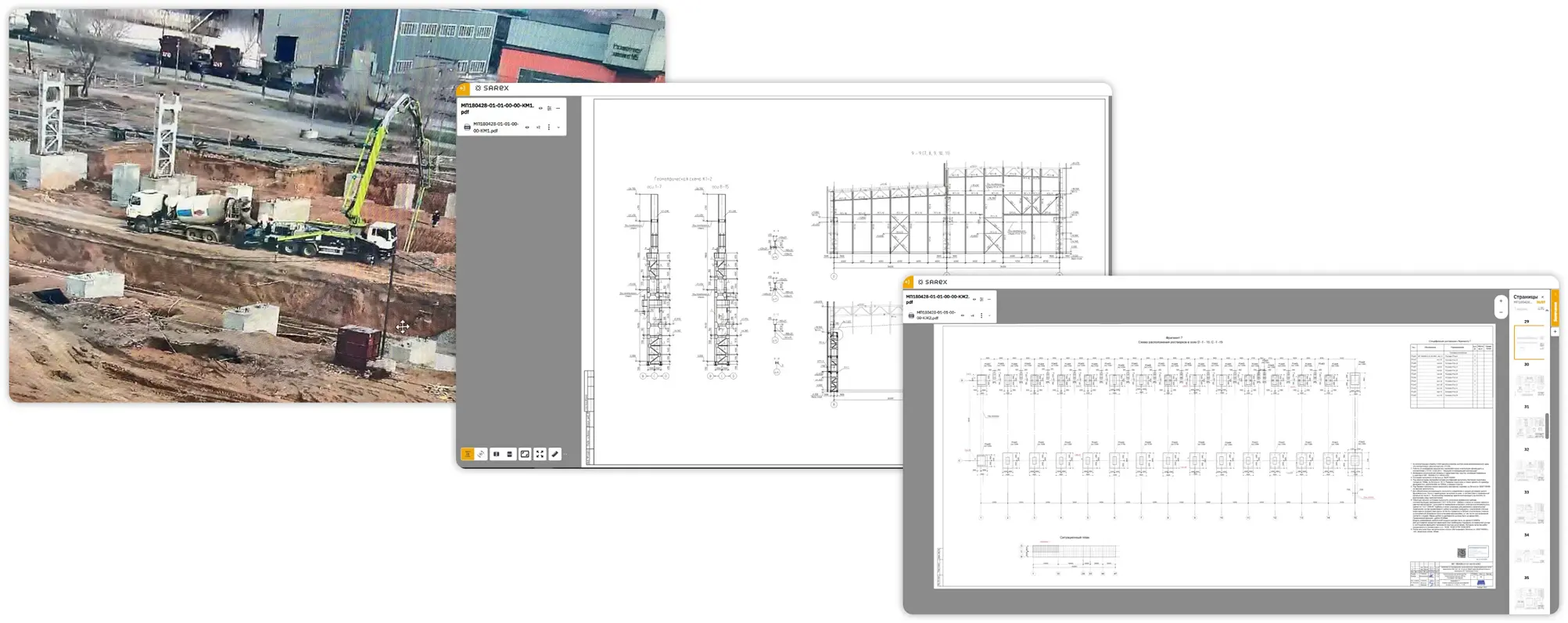
Task: Switch to vertical split view icon
Action: point(496,454)
